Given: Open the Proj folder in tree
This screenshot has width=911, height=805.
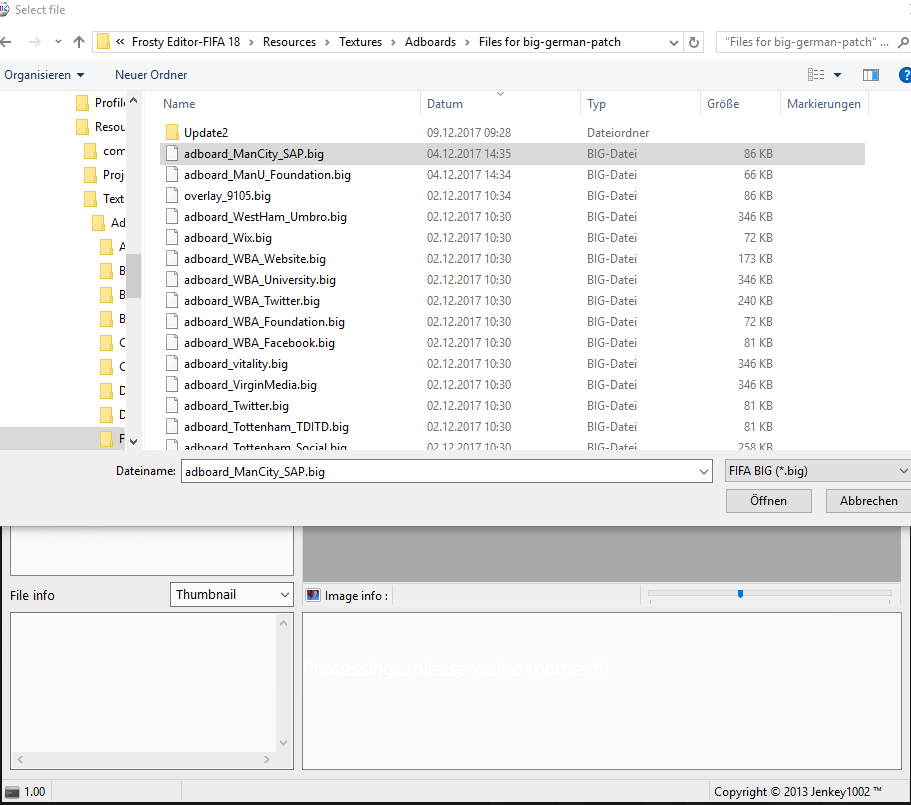Looking at the screenshot, I should point(105,175).
